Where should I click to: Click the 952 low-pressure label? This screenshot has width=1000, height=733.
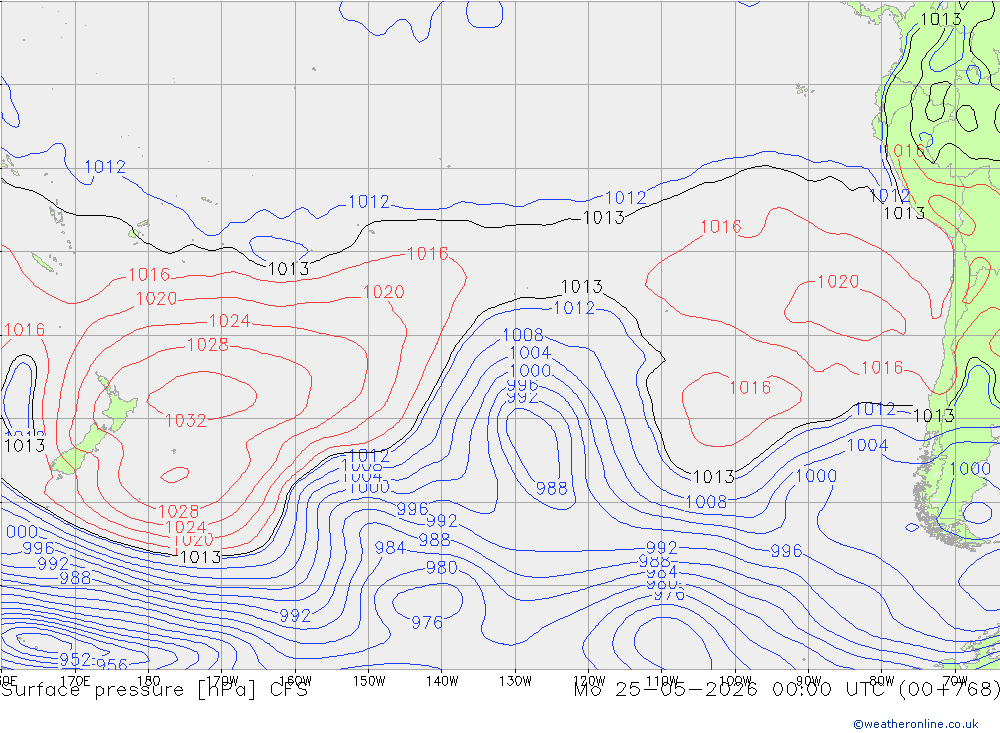tap(75, 659)
